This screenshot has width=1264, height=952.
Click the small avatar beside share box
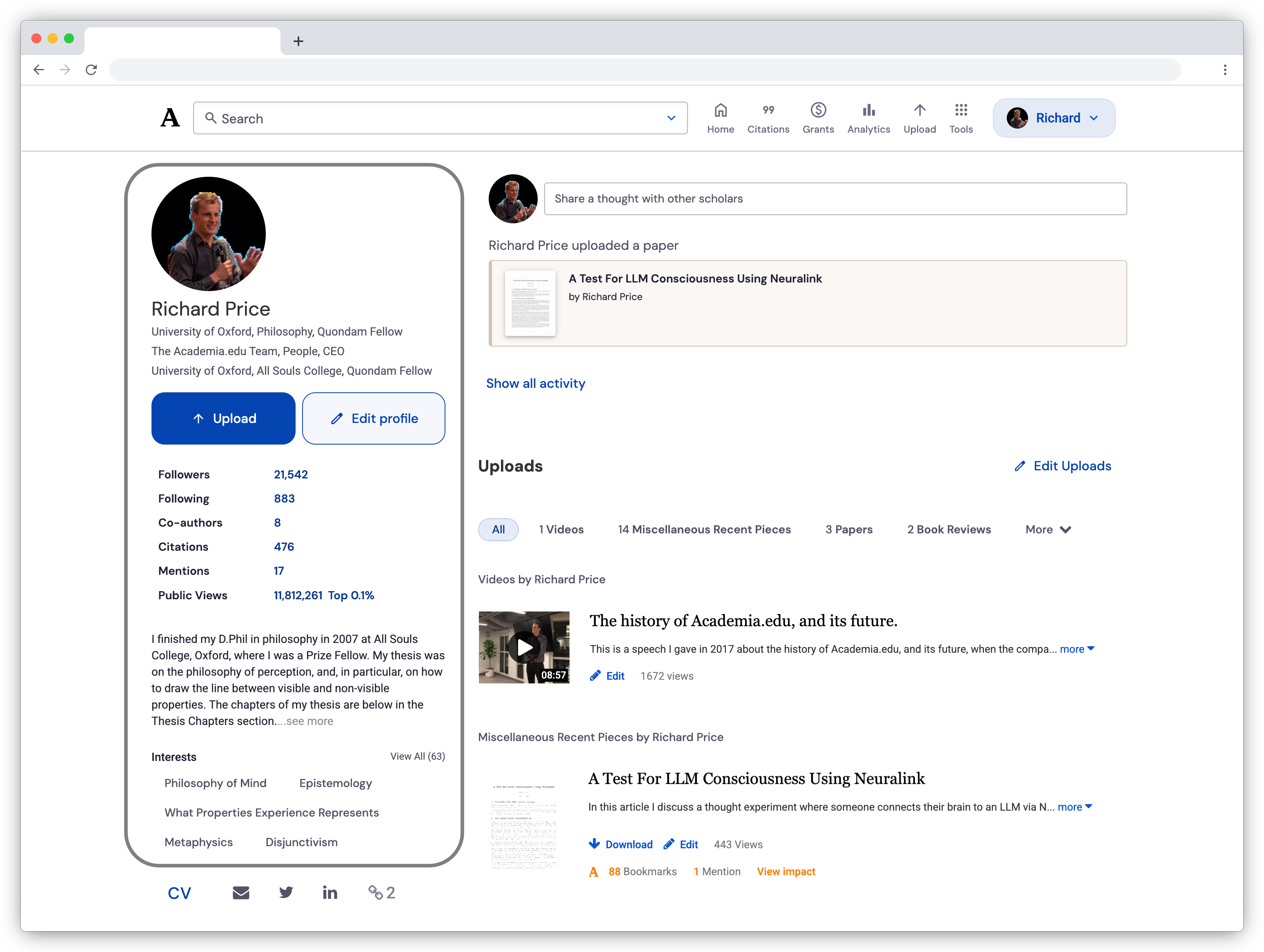(513, 199)
